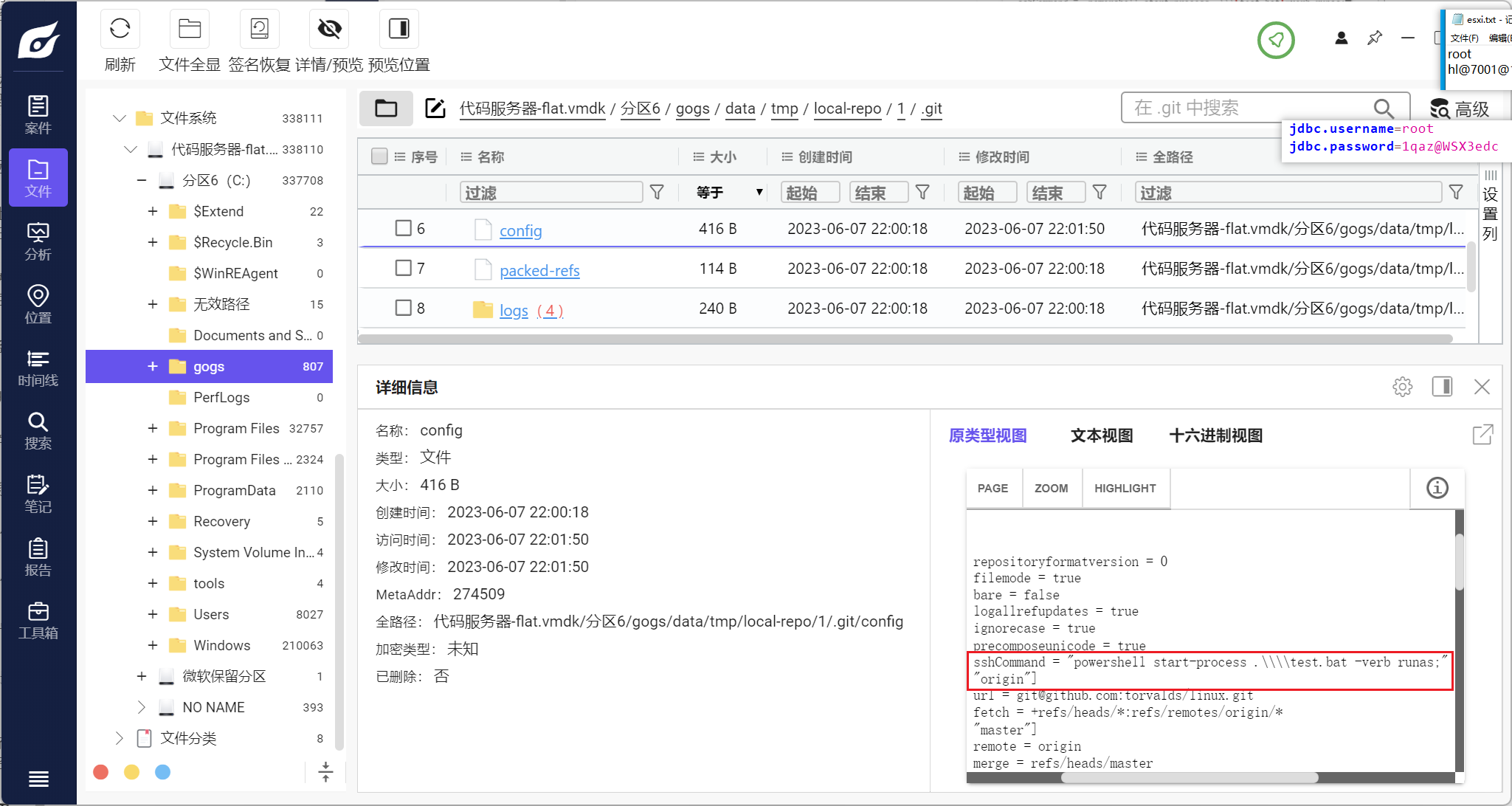This screenshot has width=1512, height=806.
Task: Expand the 文件分类 node
Action: pos(119,738)
